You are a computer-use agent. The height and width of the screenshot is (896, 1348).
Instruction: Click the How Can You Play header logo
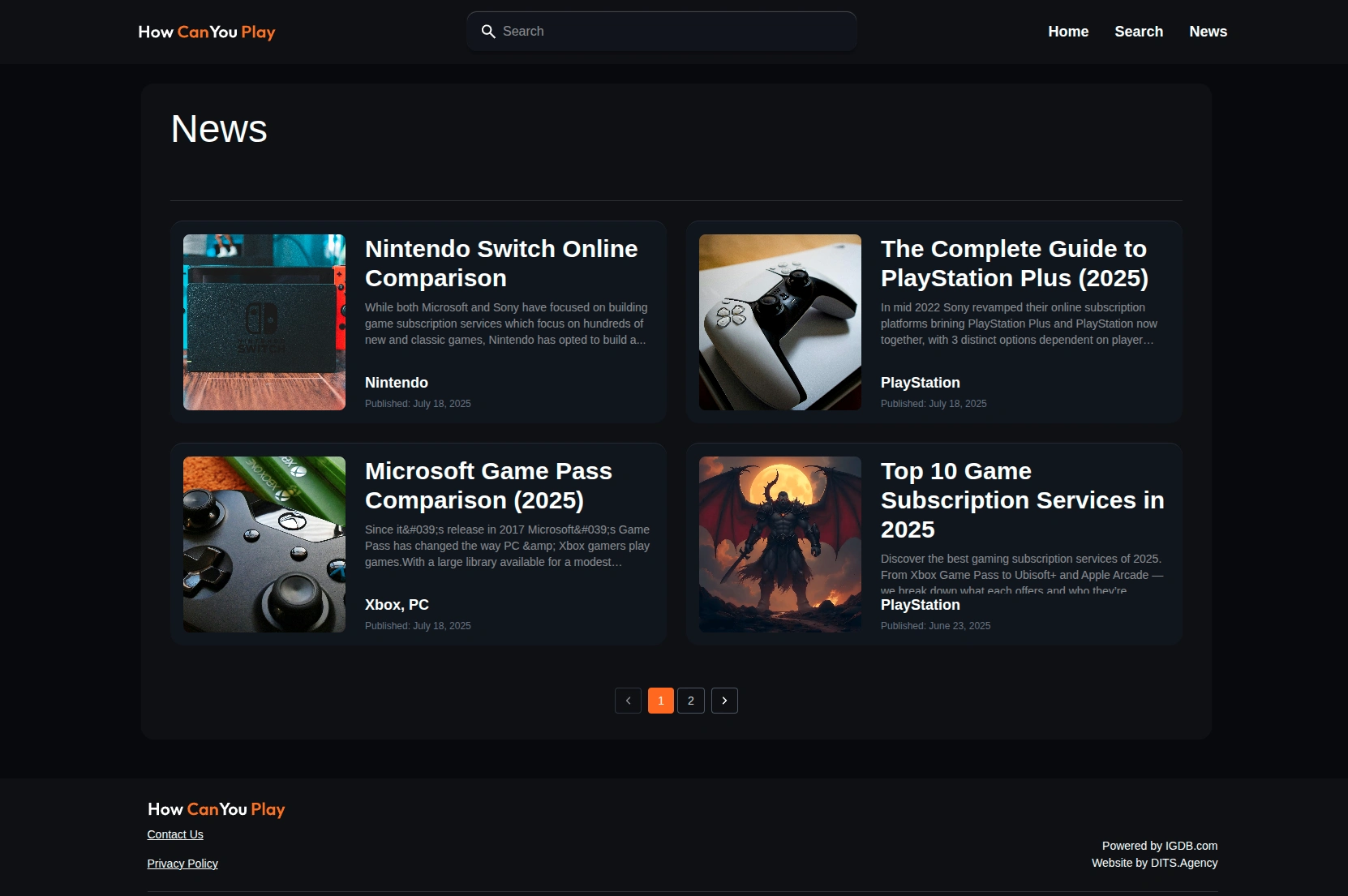(x=207, y=32)
